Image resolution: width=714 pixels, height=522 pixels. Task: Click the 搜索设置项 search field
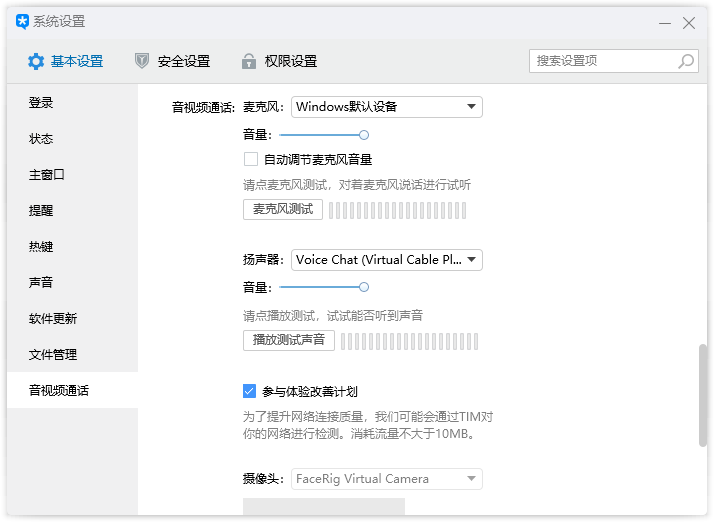point(613,61)
